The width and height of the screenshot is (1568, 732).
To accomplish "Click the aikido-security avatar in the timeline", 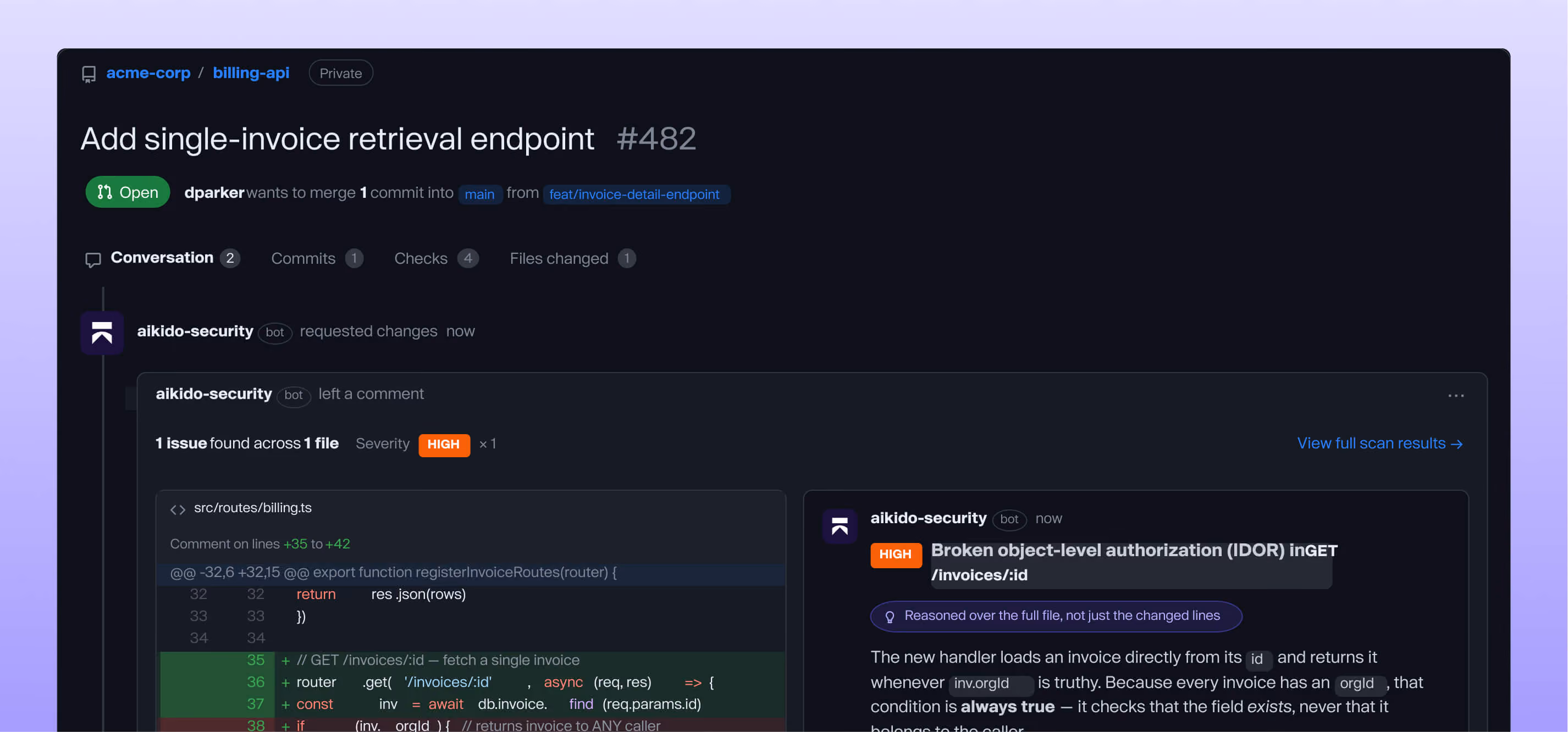I will [x=102, y=333].
